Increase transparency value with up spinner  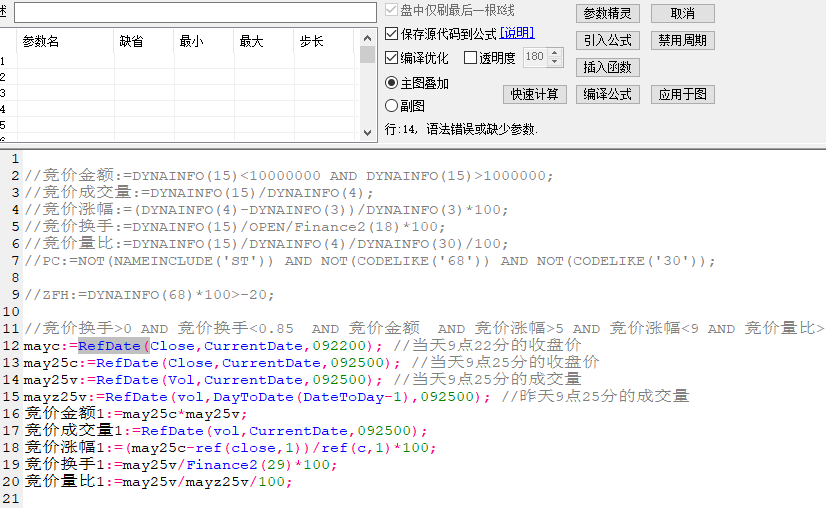[555, 53]
